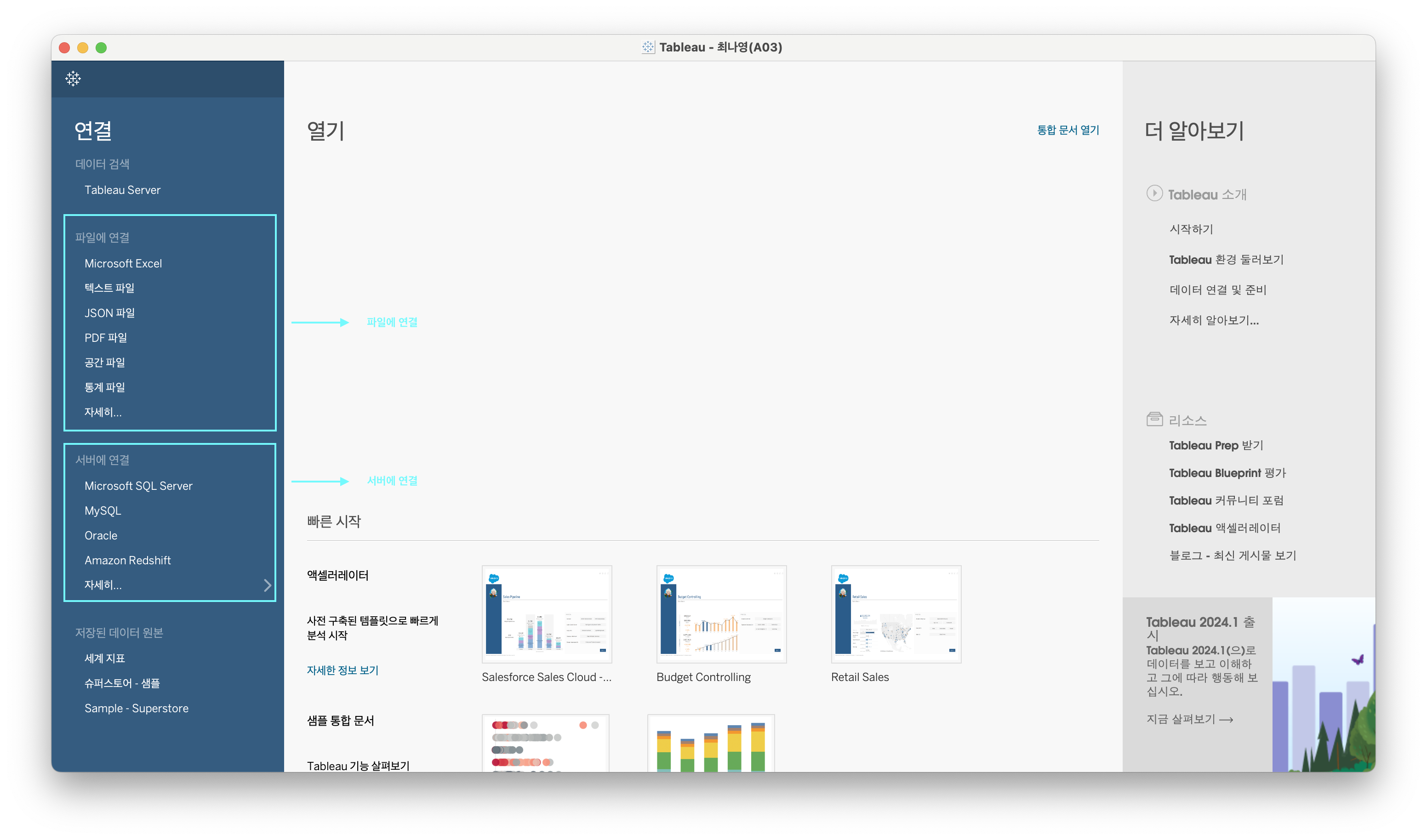The height and width of the screenshot is (840, 1427).
Task: Open Tableau Server connection
Action: 122,190
